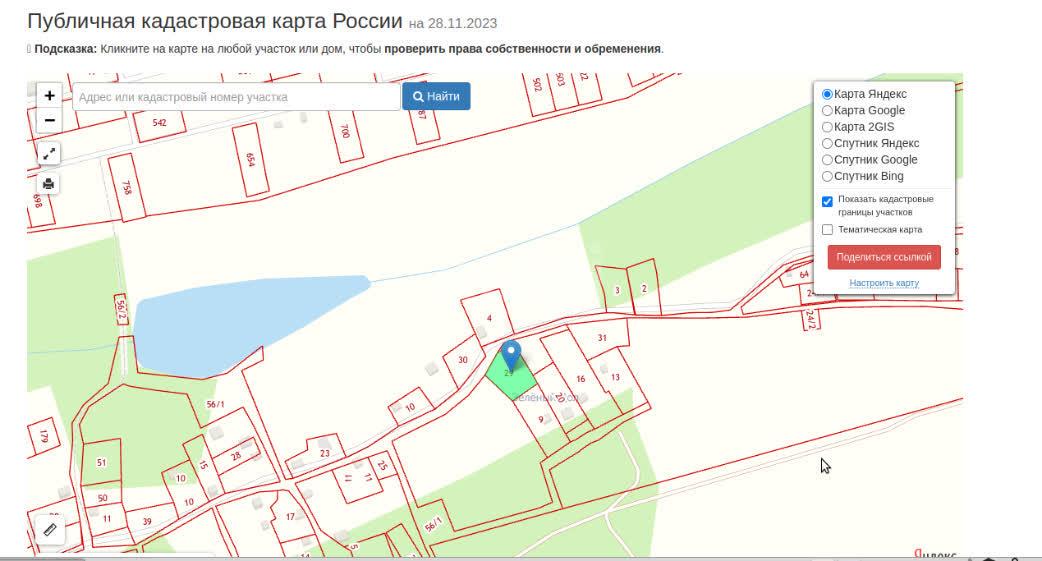
Task: Print the map using printer icon
Action: pyautogui.click(x=49, y=184)
